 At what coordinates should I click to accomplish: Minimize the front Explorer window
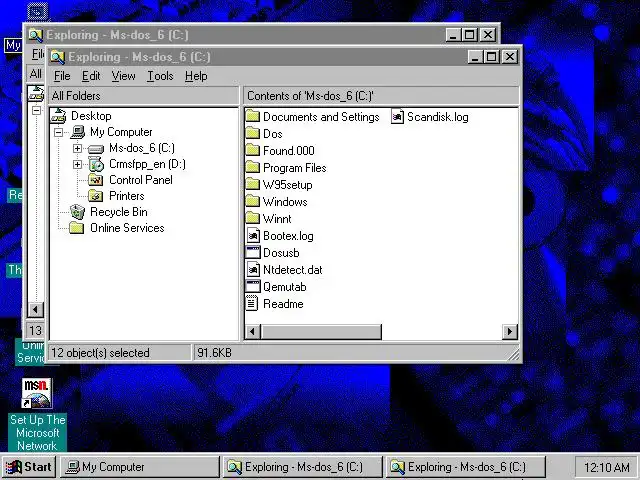click(475, 57)
